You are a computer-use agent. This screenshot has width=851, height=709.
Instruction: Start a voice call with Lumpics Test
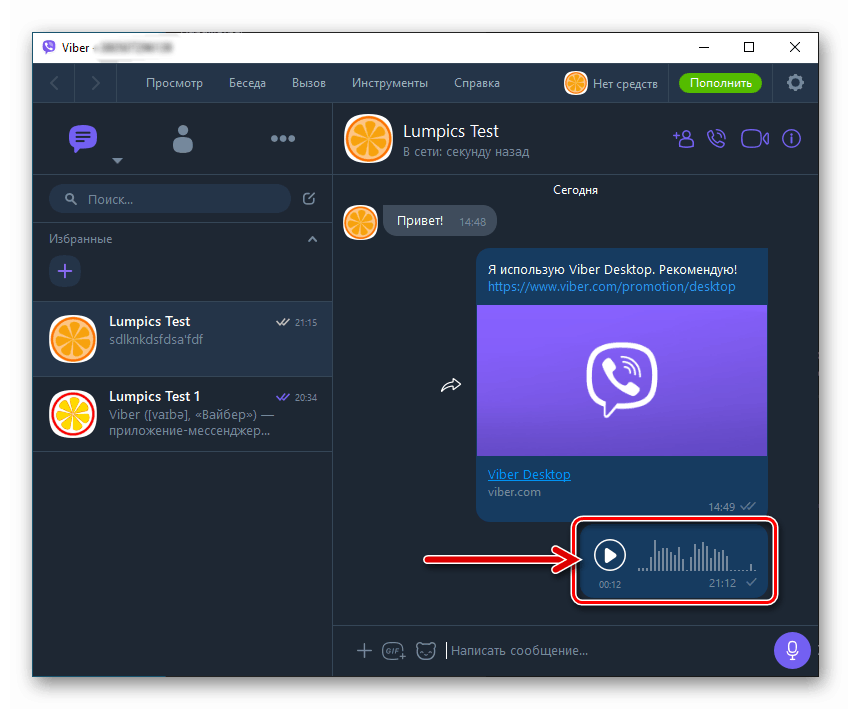716,138
